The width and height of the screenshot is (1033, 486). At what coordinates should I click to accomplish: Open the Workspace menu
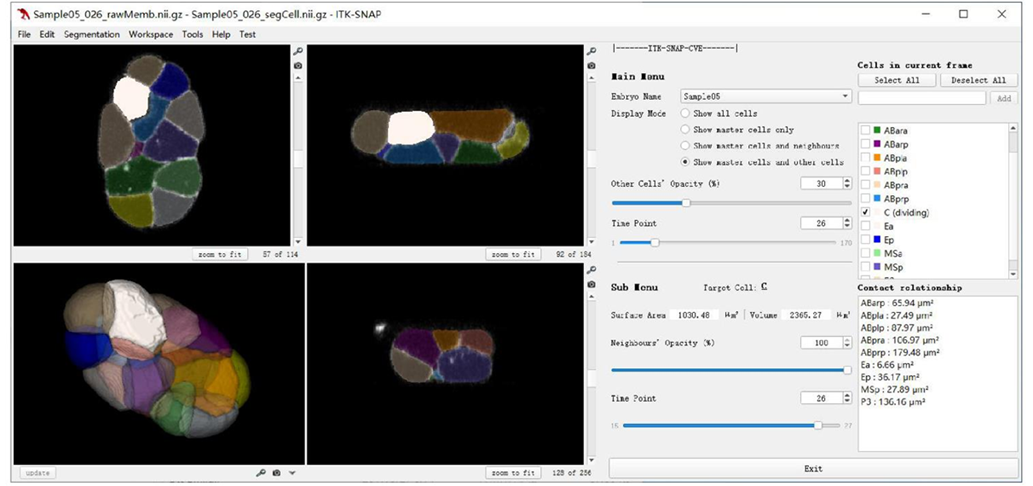click(x=152, y=34)
